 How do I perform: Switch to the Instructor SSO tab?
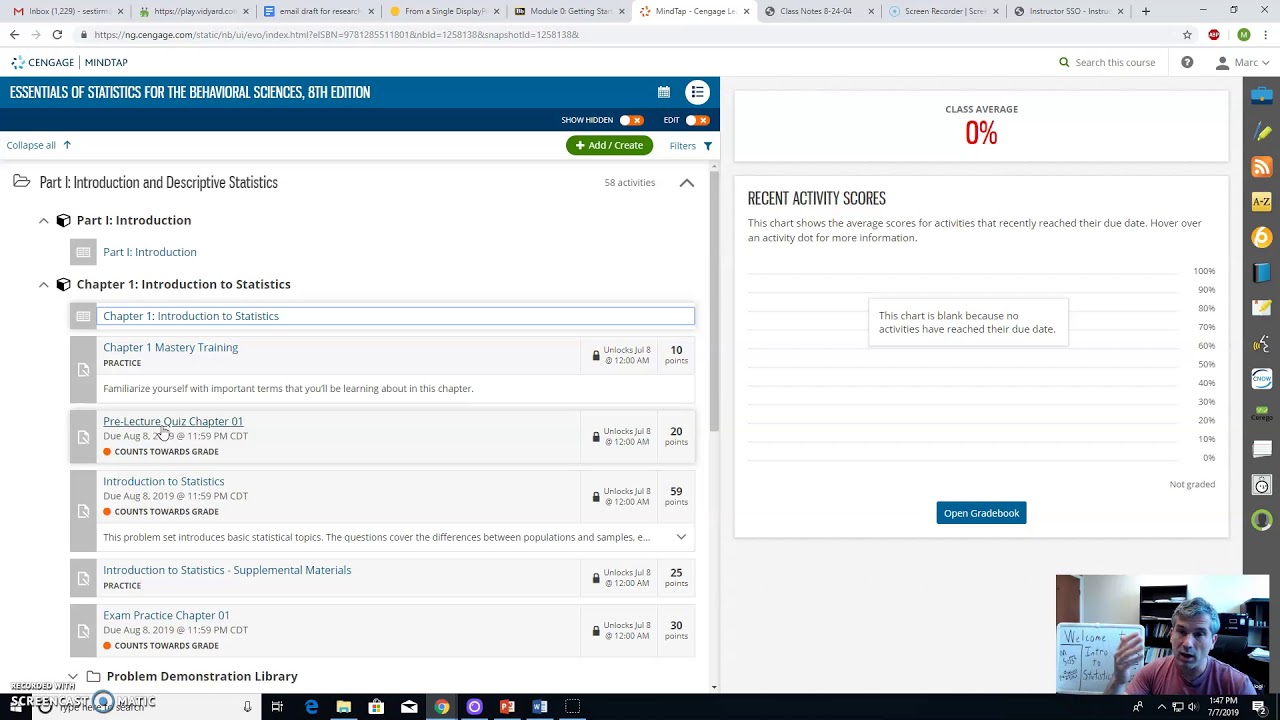[x=1070, y=11]
